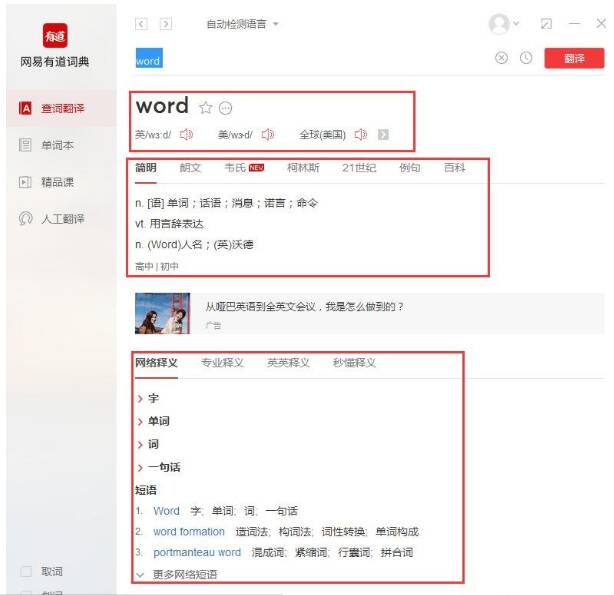Image resolution: width=614 pixels, height=595 pixels.
Task: Click the 查词翻译 red A icon
Action: (25, 108)
